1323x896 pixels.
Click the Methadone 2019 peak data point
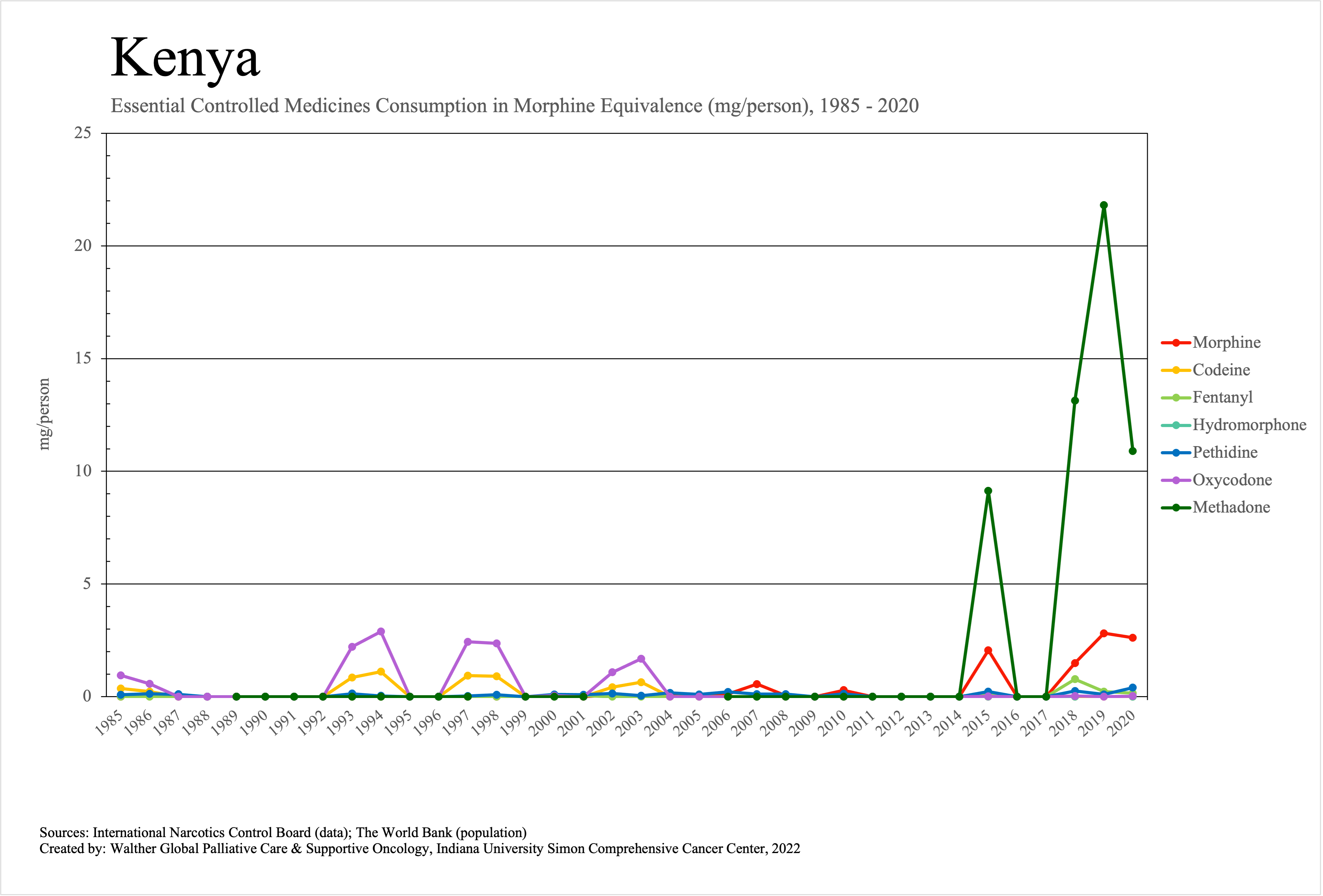(1104, 206)
